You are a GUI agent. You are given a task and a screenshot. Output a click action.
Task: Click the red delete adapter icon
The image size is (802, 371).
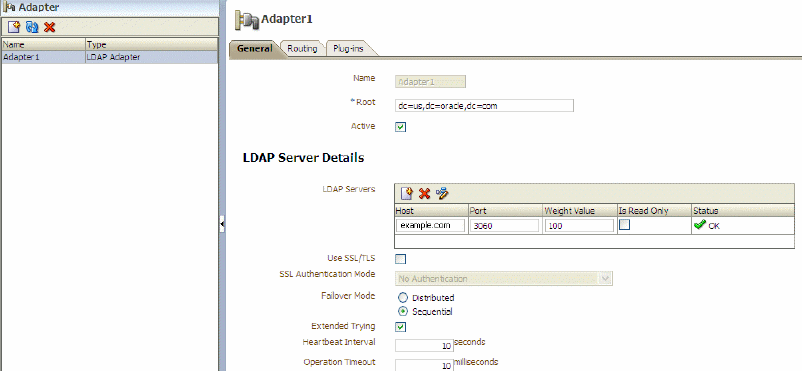click(x=50, y=27)
